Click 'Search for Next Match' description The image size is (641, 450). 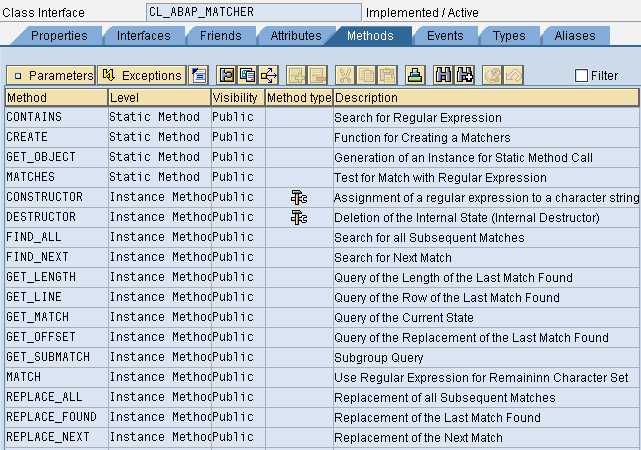tap(393, 258)
